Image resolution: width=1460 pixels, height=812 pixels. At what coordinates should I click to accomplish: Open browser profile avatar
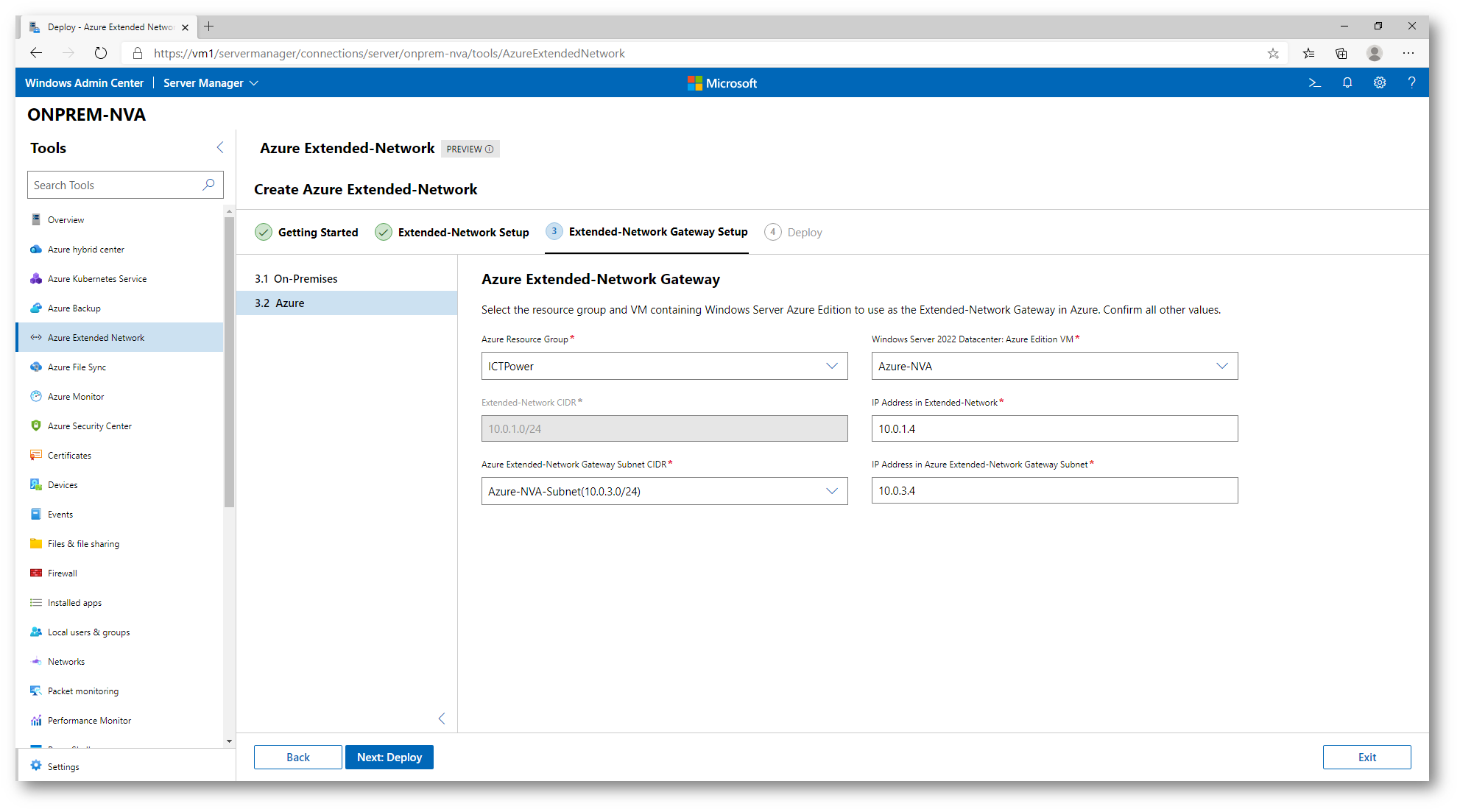[1375, 53]
